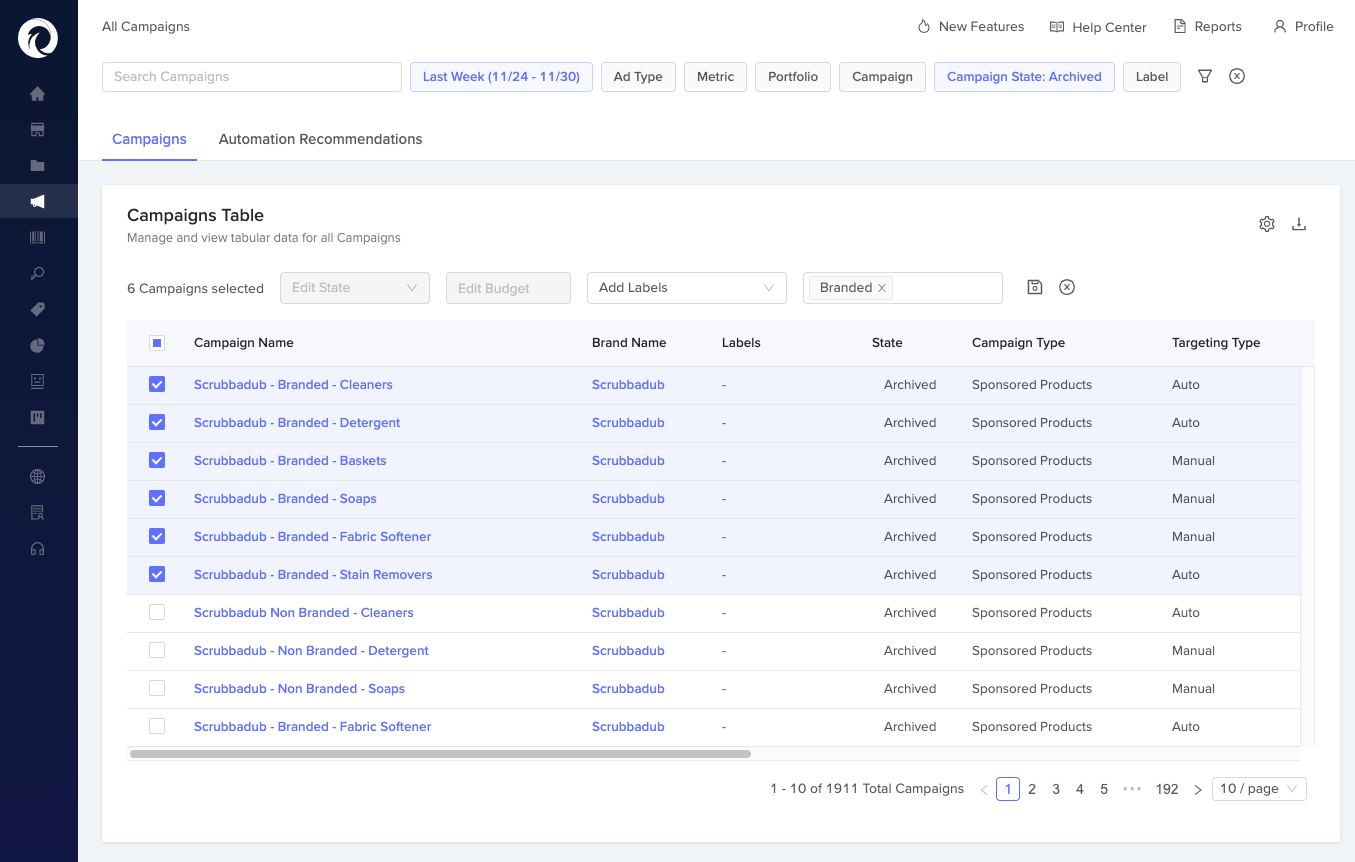The height and width of the screenshot is (862, 1355).
Task: Open the globe icon in the sidebar
Action: point(37,476)
